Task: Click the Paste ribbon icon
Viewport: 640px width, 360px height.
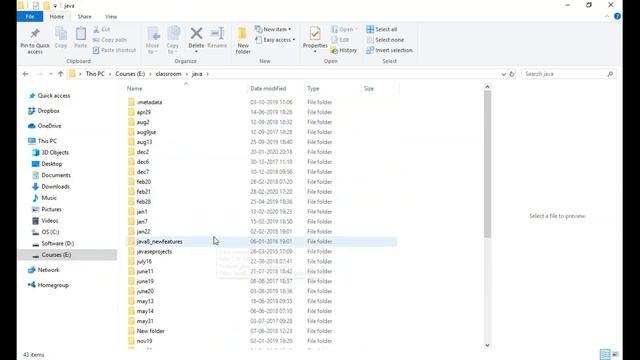Action: (81, 38)
